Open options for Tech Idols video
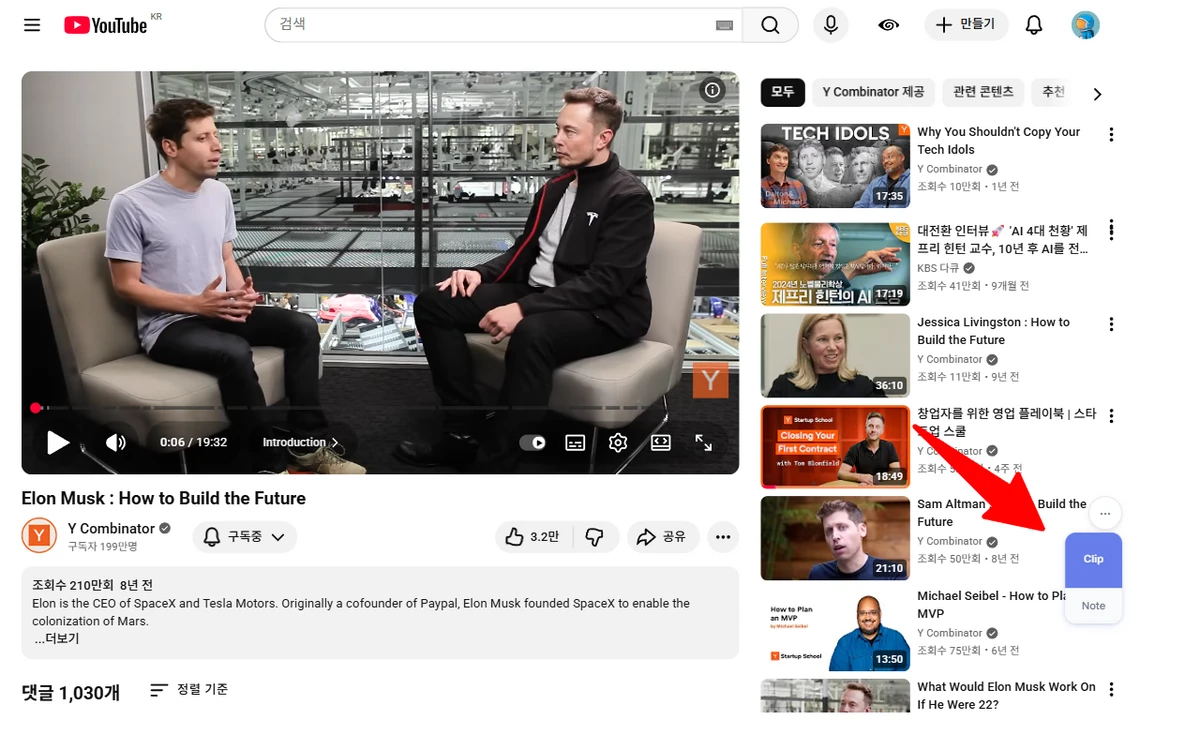1200x750 pixels. (1111, 134)
